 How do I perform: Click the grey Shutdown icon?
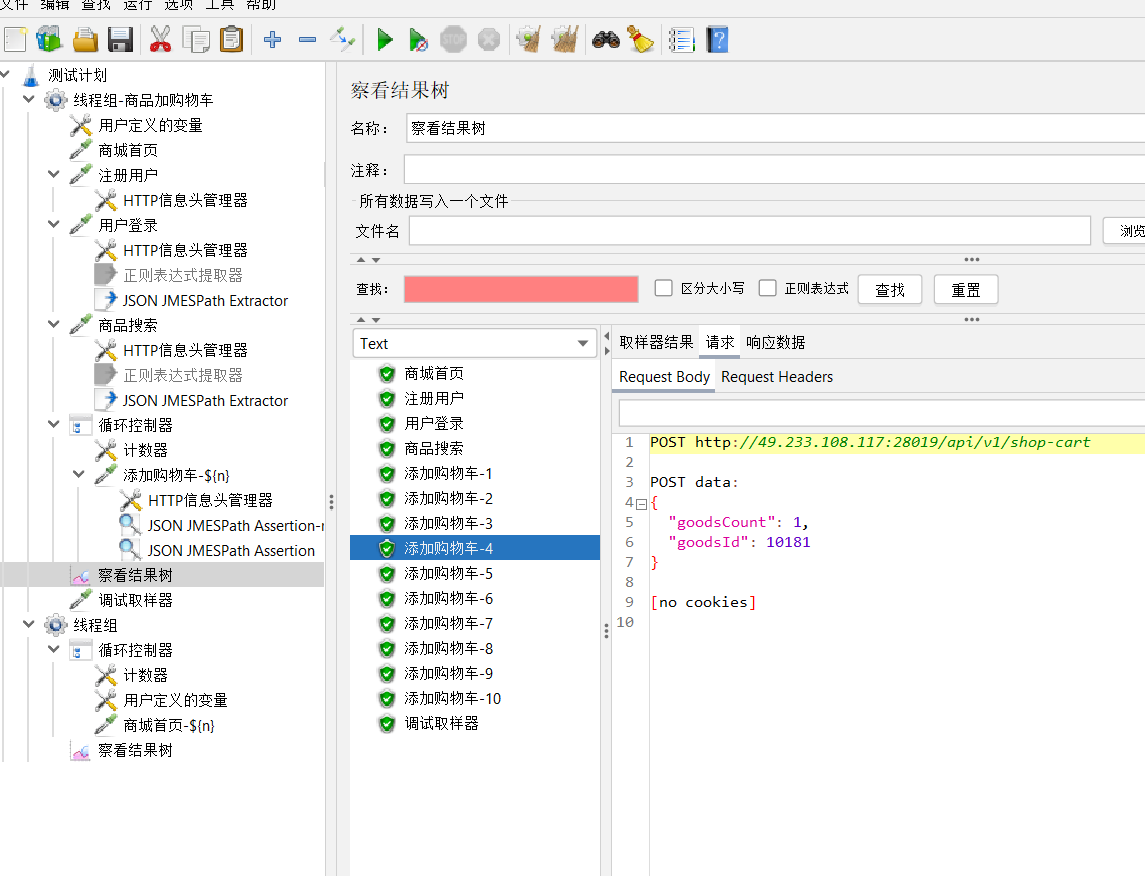click(489, 39)
